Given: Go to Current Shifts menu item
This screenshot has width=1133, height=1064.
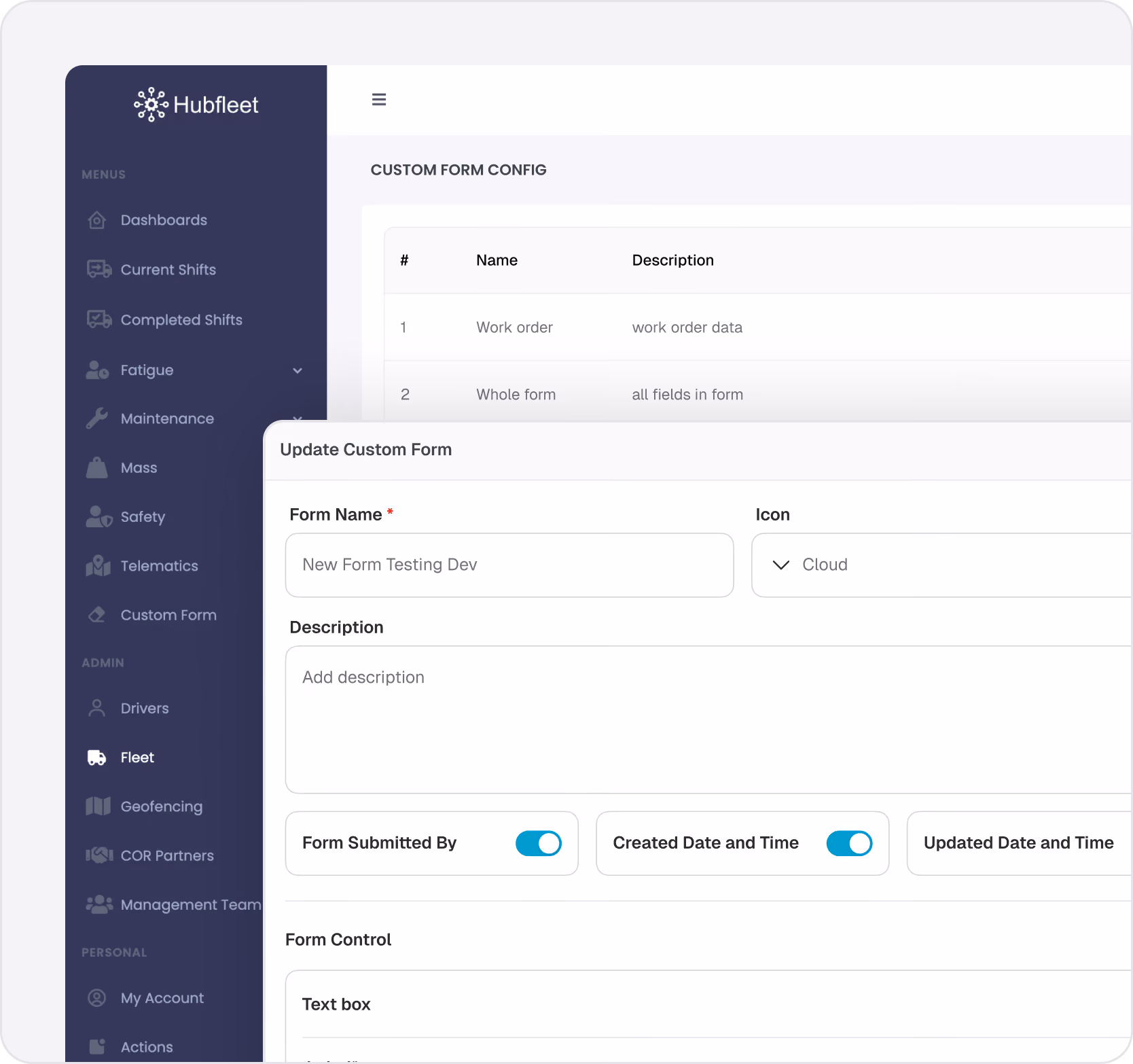Looking at the screenshot, I should point(168,270).
